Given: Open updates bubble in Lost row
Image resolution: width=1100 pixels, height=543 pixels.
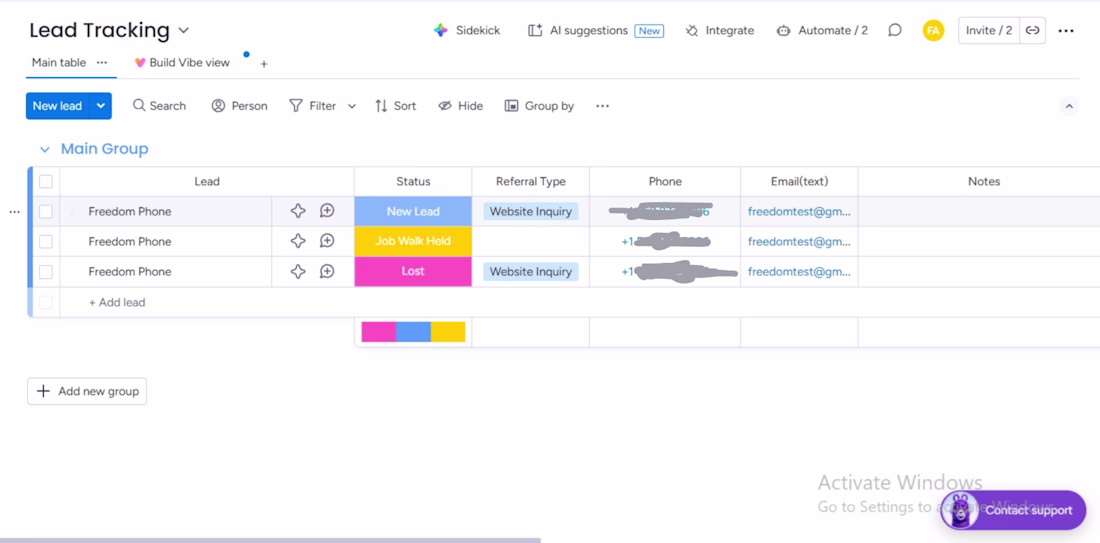Looking at the screenshot, I should tap(327, 272).
